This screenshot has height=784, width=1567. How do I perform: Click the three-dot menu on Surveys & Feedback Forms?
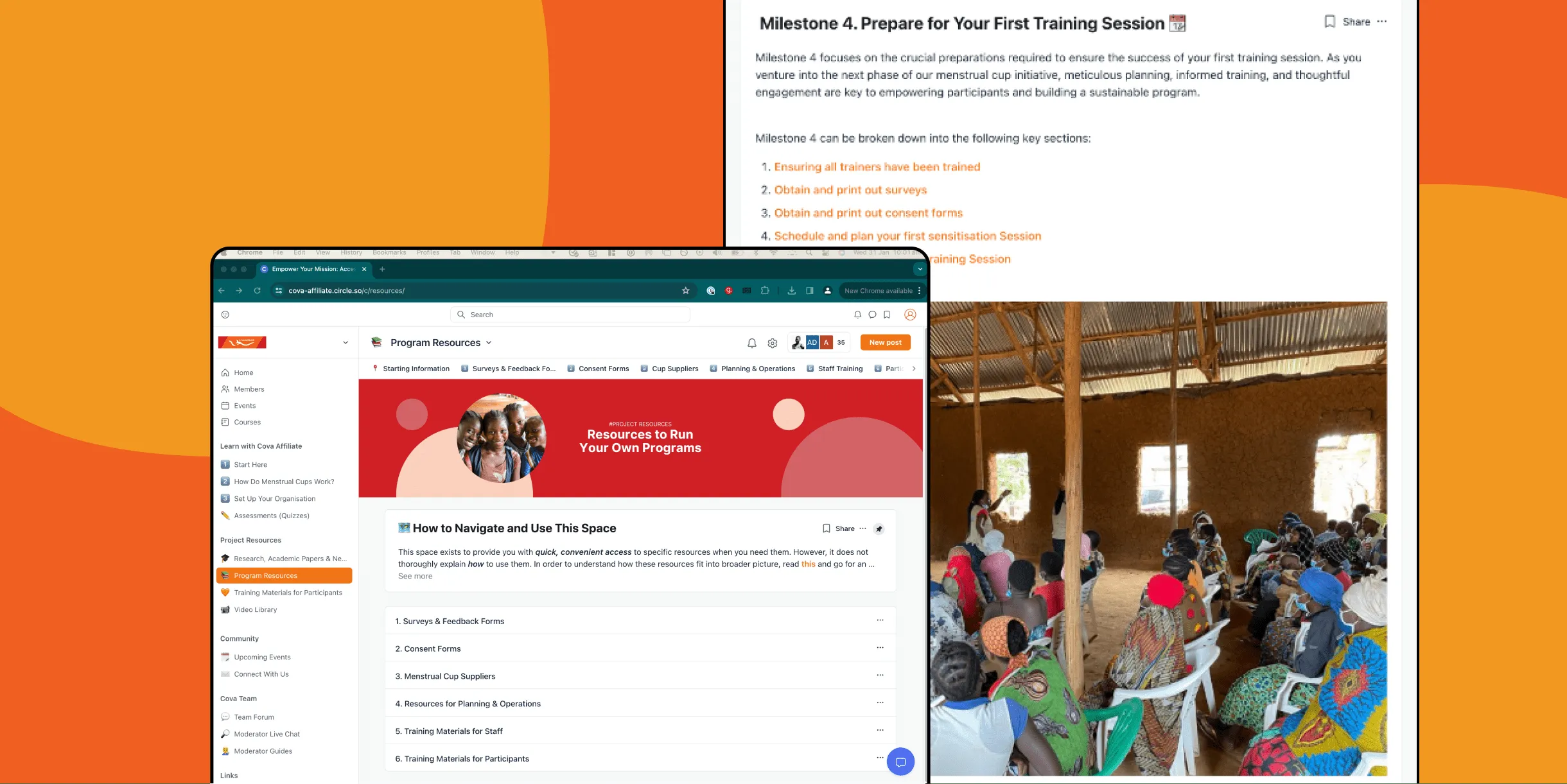pos(879,620)
